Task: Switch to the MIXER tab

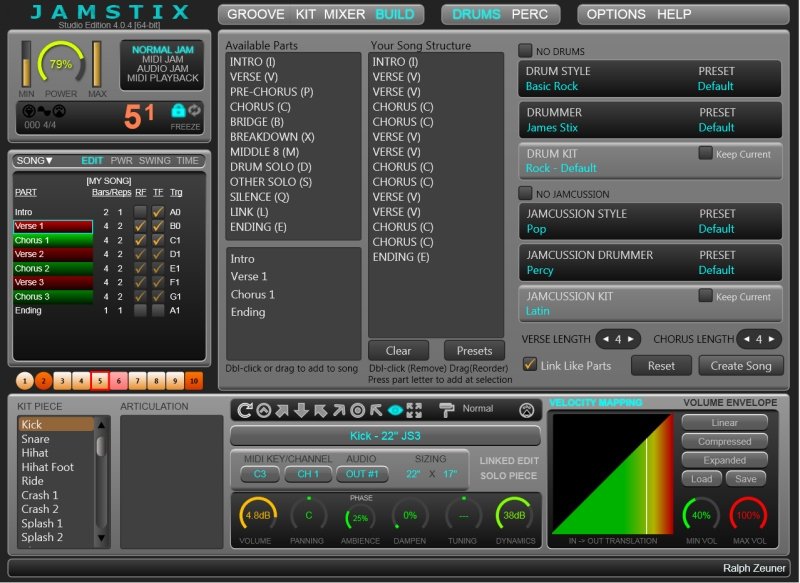Action: (345, 14)
